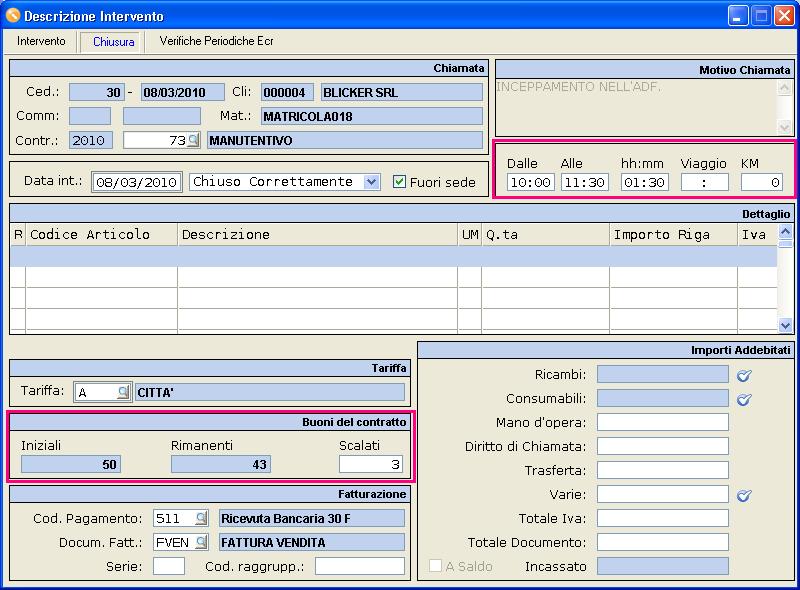Click the Docum. Fatt. code field
The image size is (800, 590).
click(174, 542)
